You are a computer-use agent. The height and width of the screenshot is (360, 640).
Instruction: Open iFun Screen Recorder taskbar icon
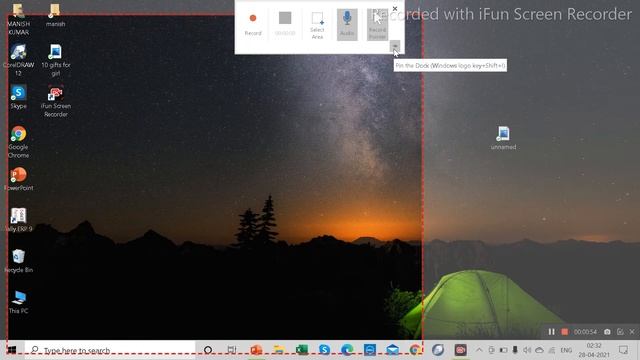[x=460, y=350]
